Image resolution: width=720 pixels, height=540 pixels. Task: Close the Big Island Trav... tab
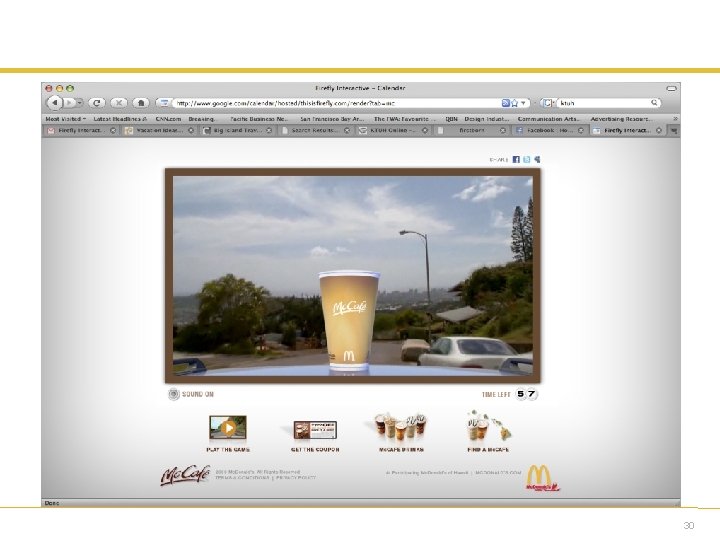[x=269, y=130]
